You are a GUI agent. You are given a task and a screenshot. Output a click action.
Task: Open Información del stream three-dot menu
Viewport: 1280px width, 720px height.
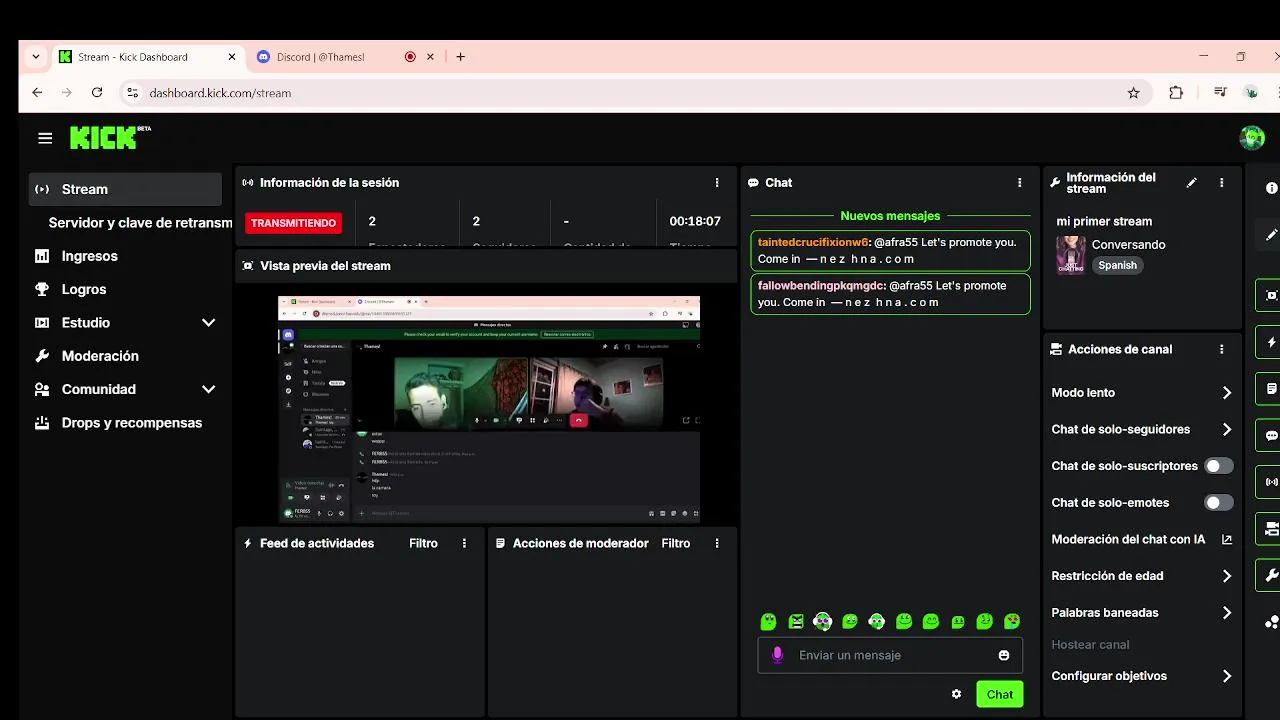pyautogui.click(x=1222, y=183)
